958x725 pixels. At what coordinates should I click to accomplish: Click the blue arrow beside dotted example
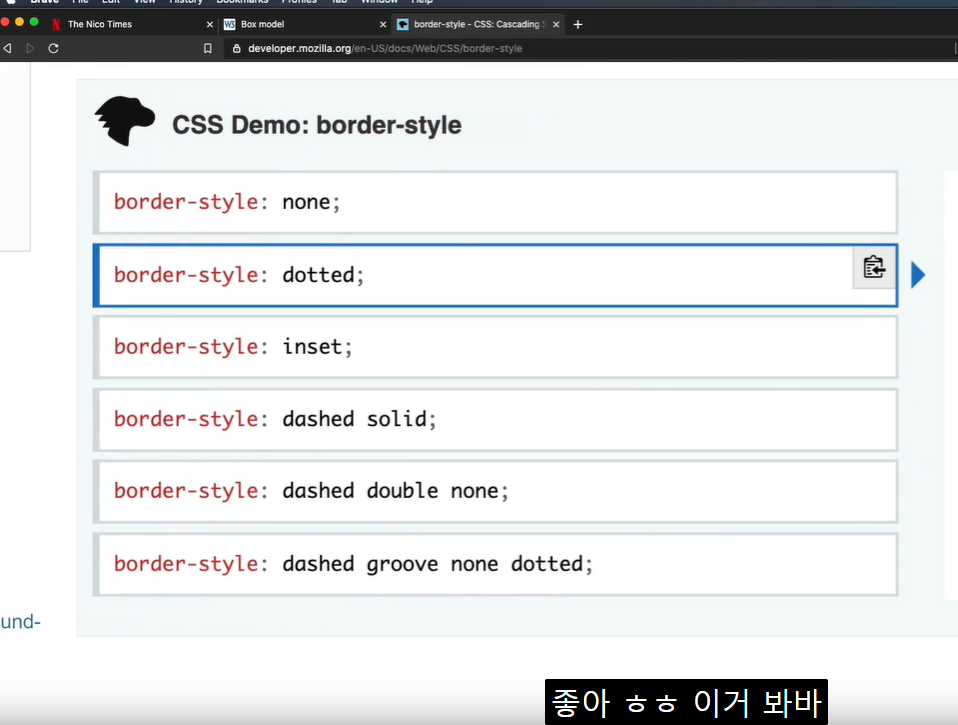pos(918,275)
